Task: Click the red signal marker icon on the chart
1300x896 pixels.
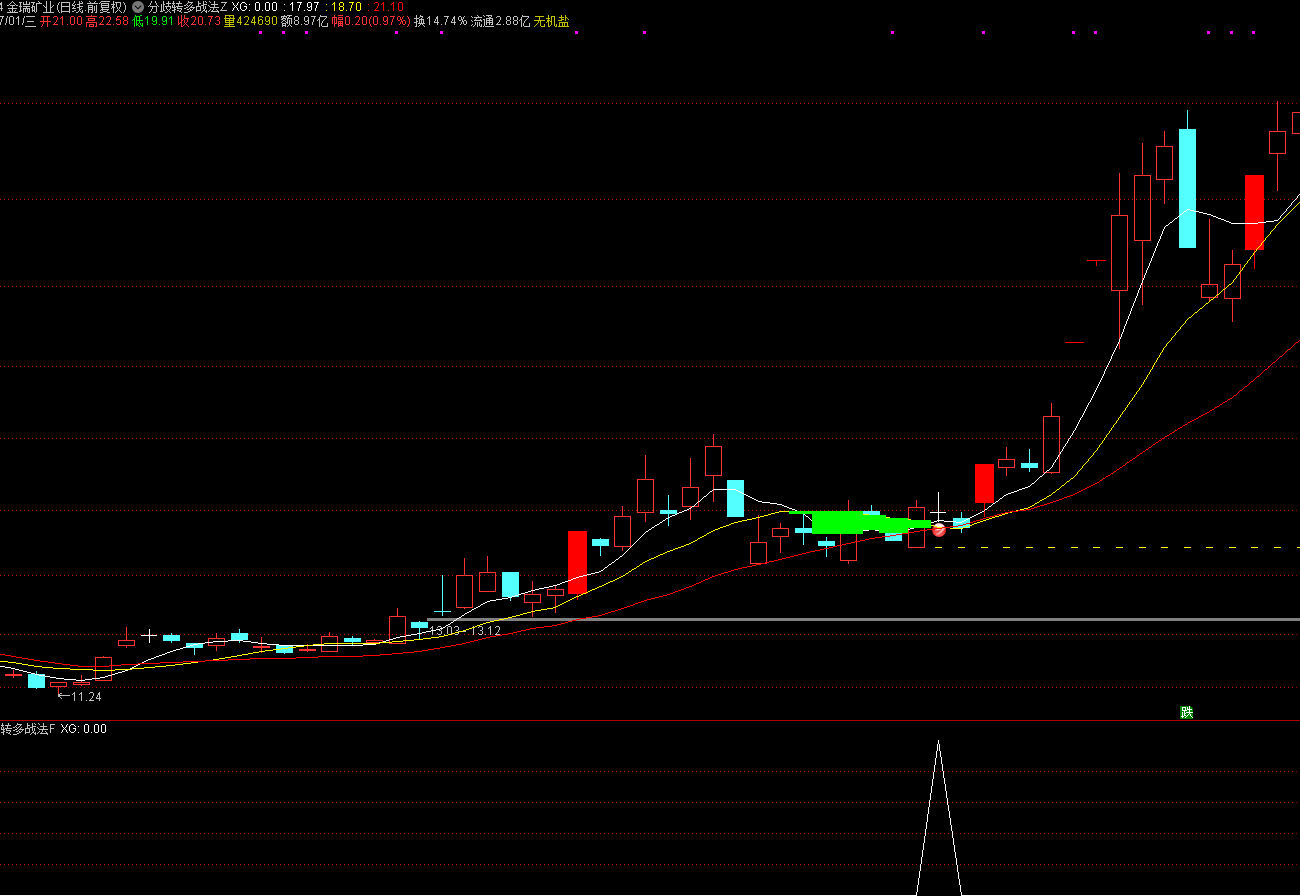Action: pyautogui.click(x=939, y=530)
